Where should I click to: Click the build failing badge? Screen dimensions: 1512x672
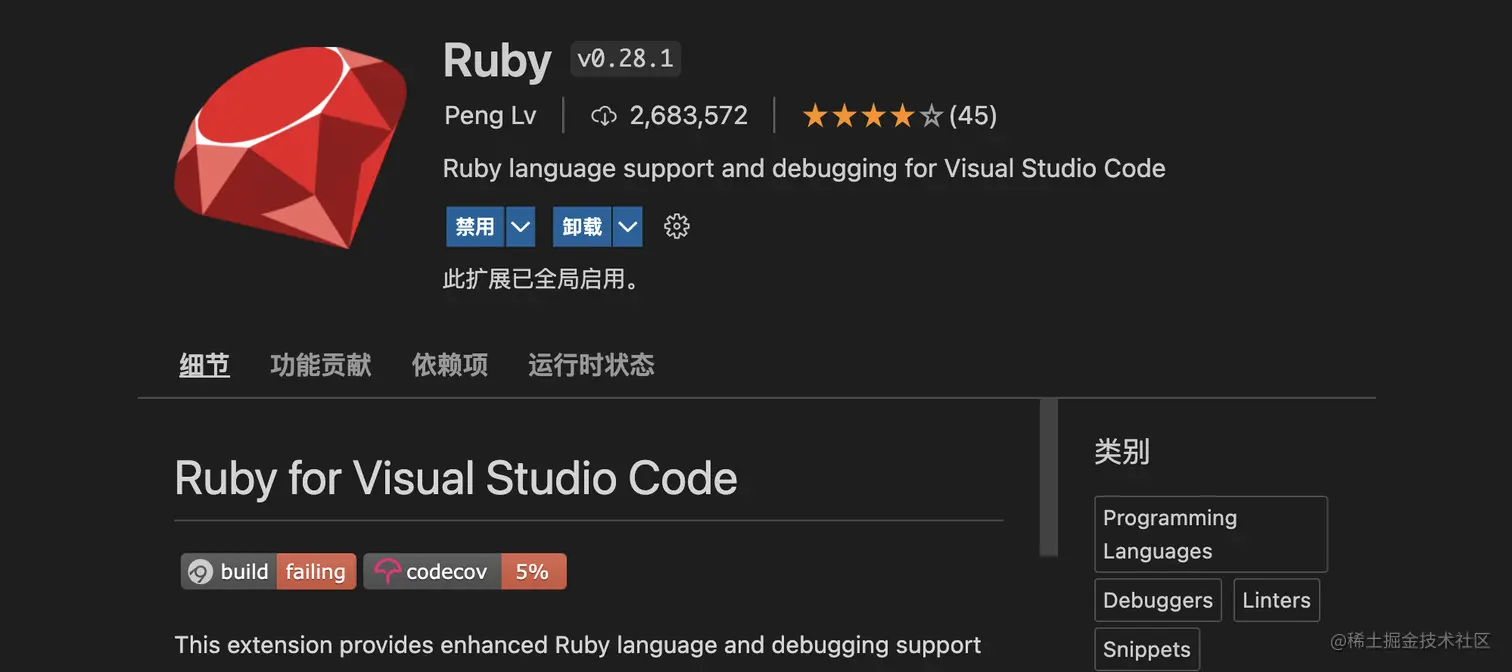click(268, 572)
